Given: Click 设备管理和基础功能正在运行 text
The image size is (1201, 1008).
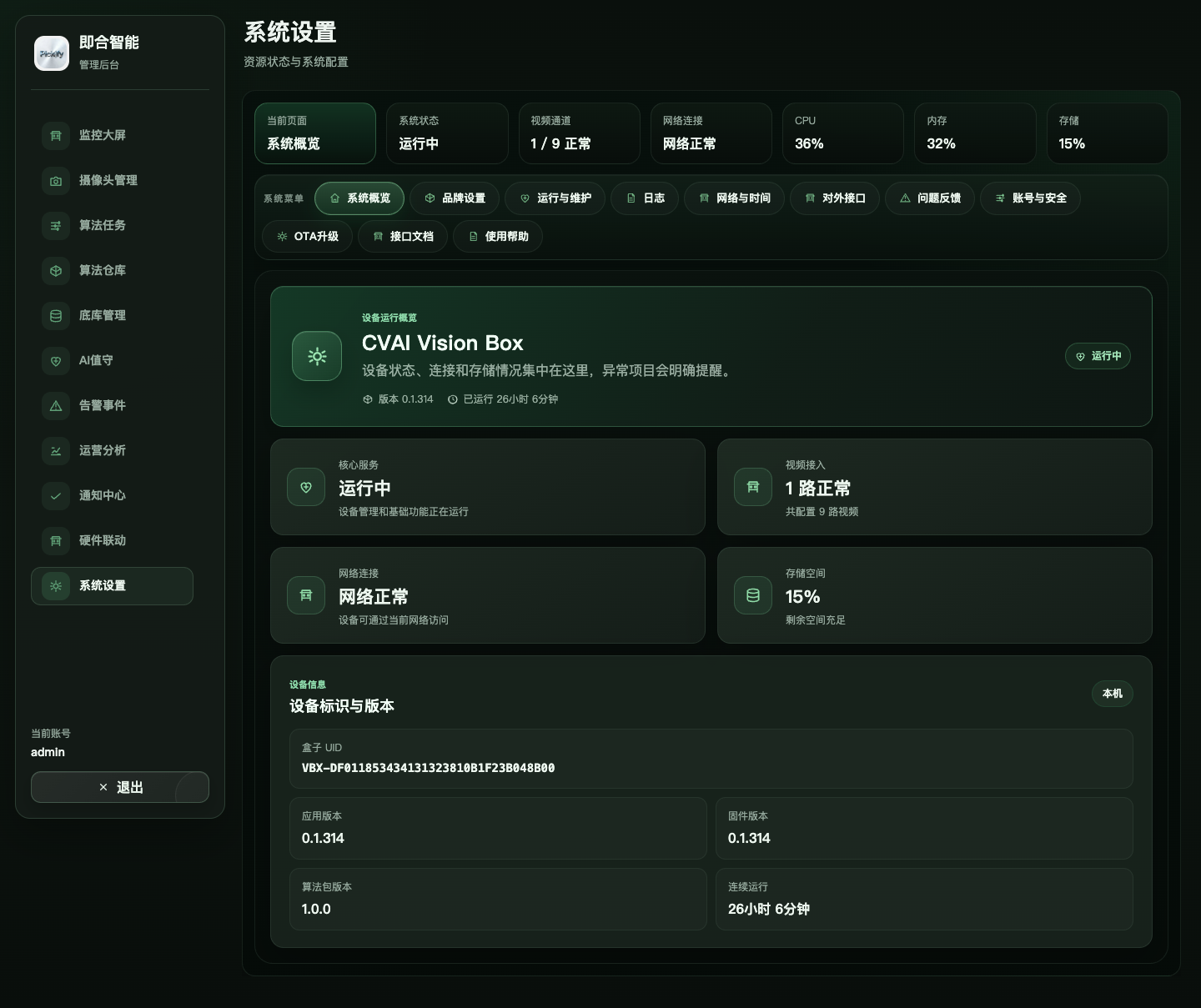Looking at the screenshot, I should tap(404, 512).
